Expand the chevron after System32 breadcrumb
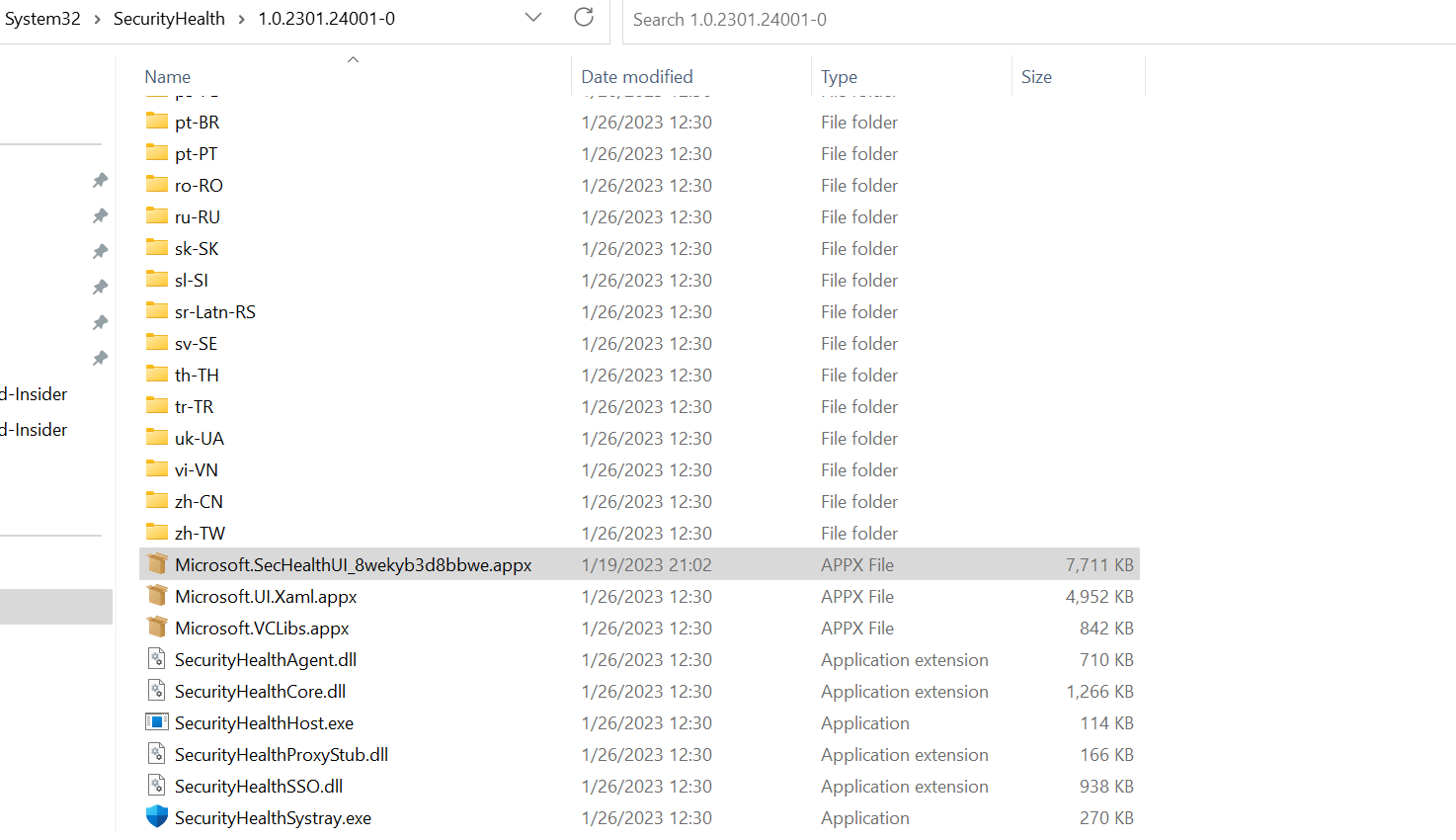The width and height of the screenshot is (1456, 840). point(97,20)
